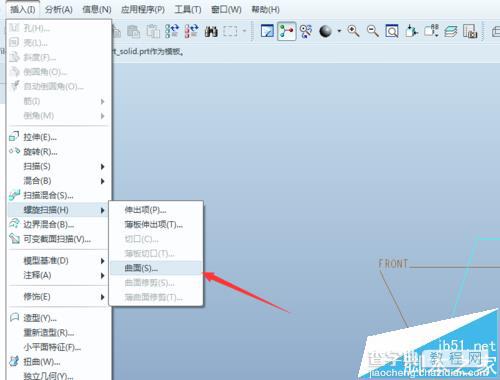500x380 pixels.
Task: Toggle the Spin Center icon
Action: click(287, 31)
